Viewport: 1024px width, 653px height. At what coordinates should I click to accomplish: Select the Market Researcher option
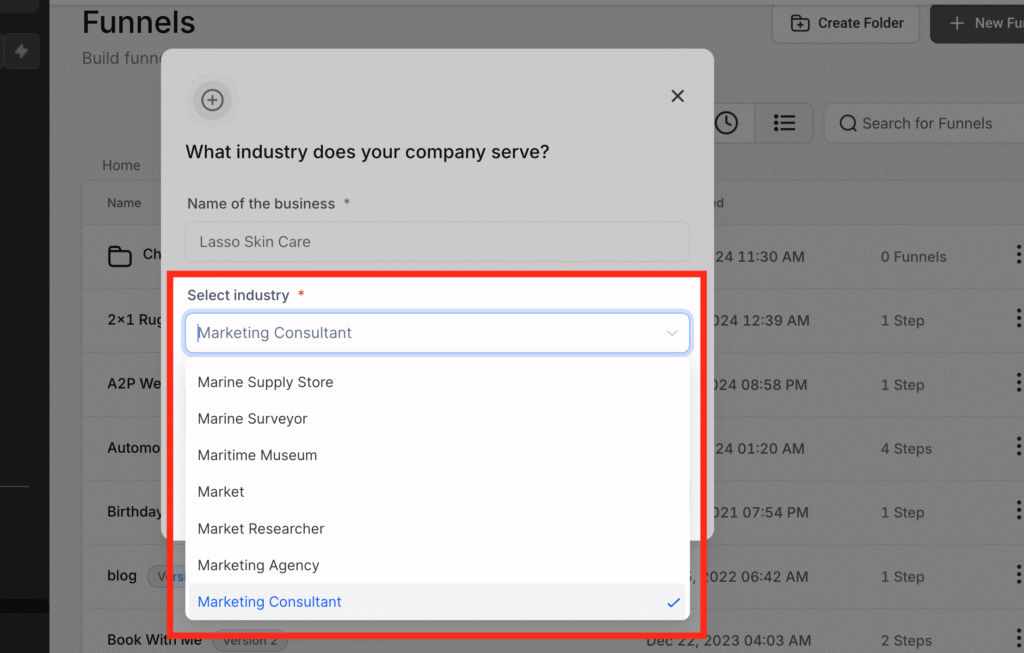pos(261,528)
